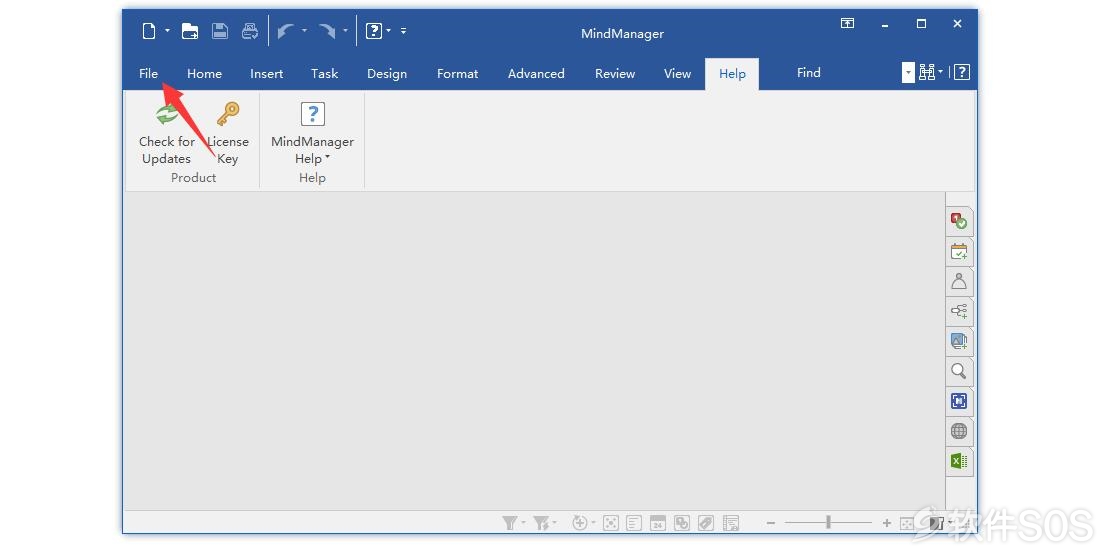1110x553 pixels.
Task: Click the Power Filter funnel icon
Action: 541,523
